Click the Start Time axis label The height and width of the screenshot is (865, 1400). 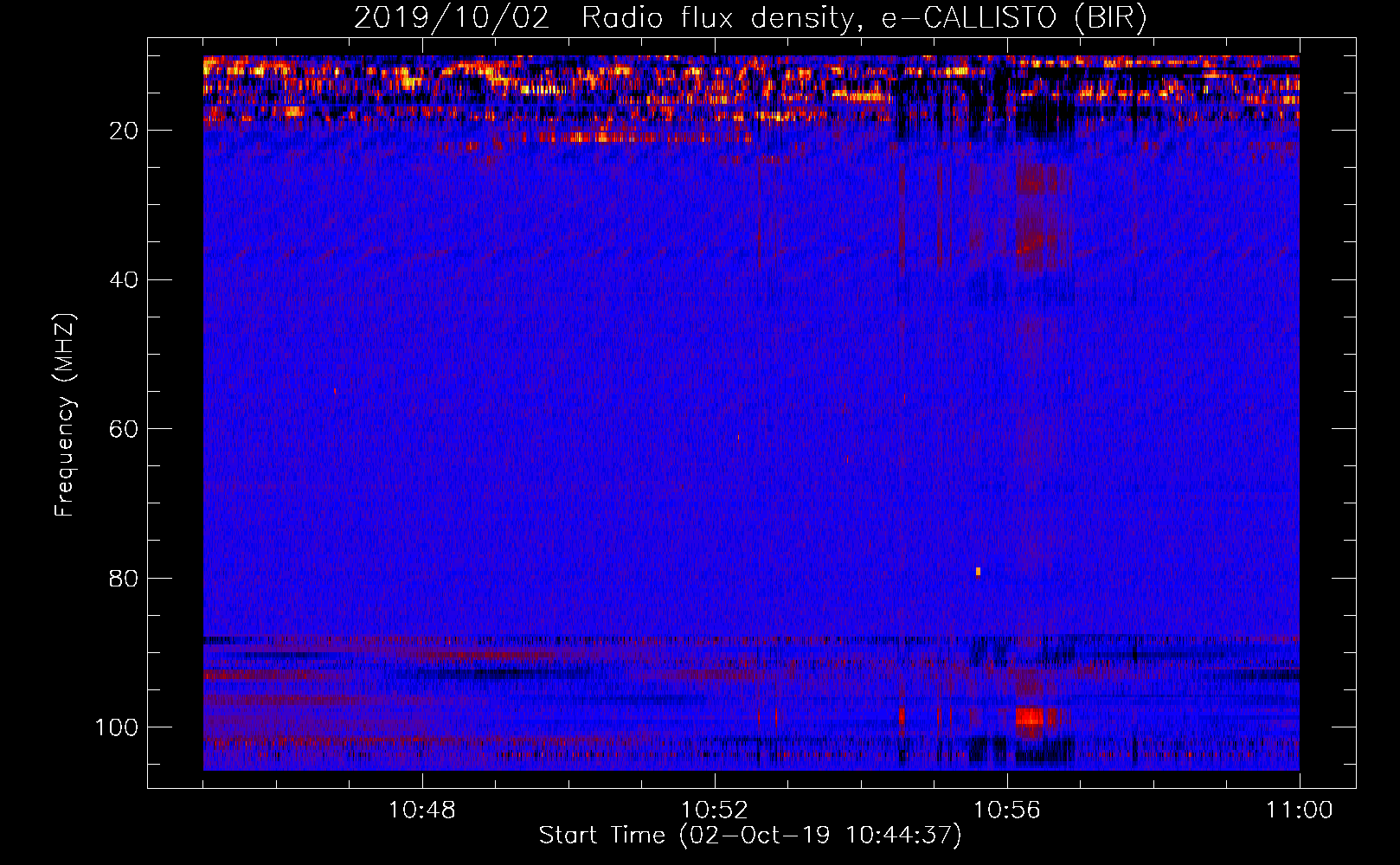[x=750, y=836]
